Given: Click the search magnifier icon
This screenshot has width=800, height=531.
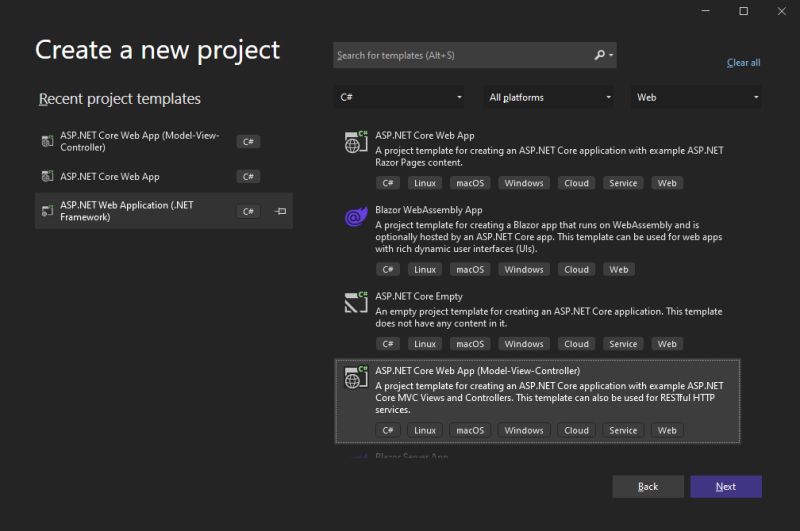Looking at the screenshot, I should pyautogui.click(x=599, y=55).
